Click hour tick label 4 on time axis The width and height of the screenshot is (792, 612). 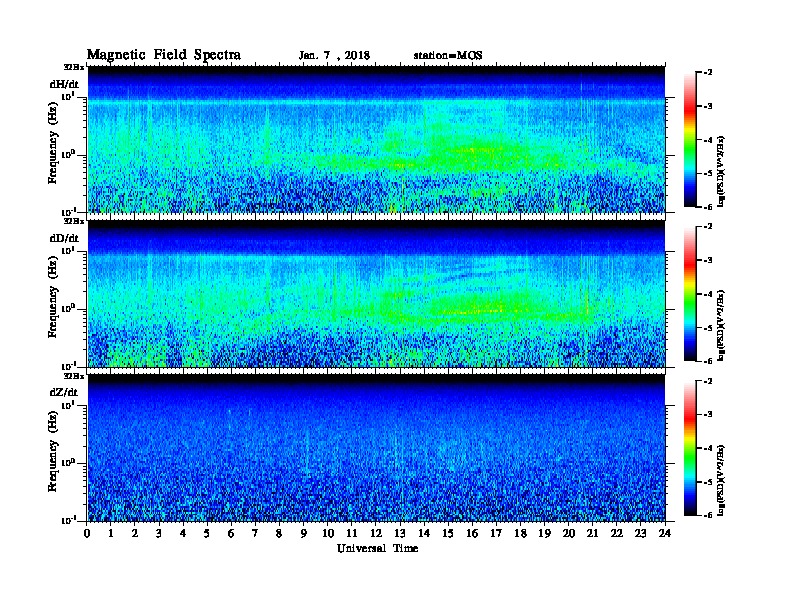click(183, 534)
